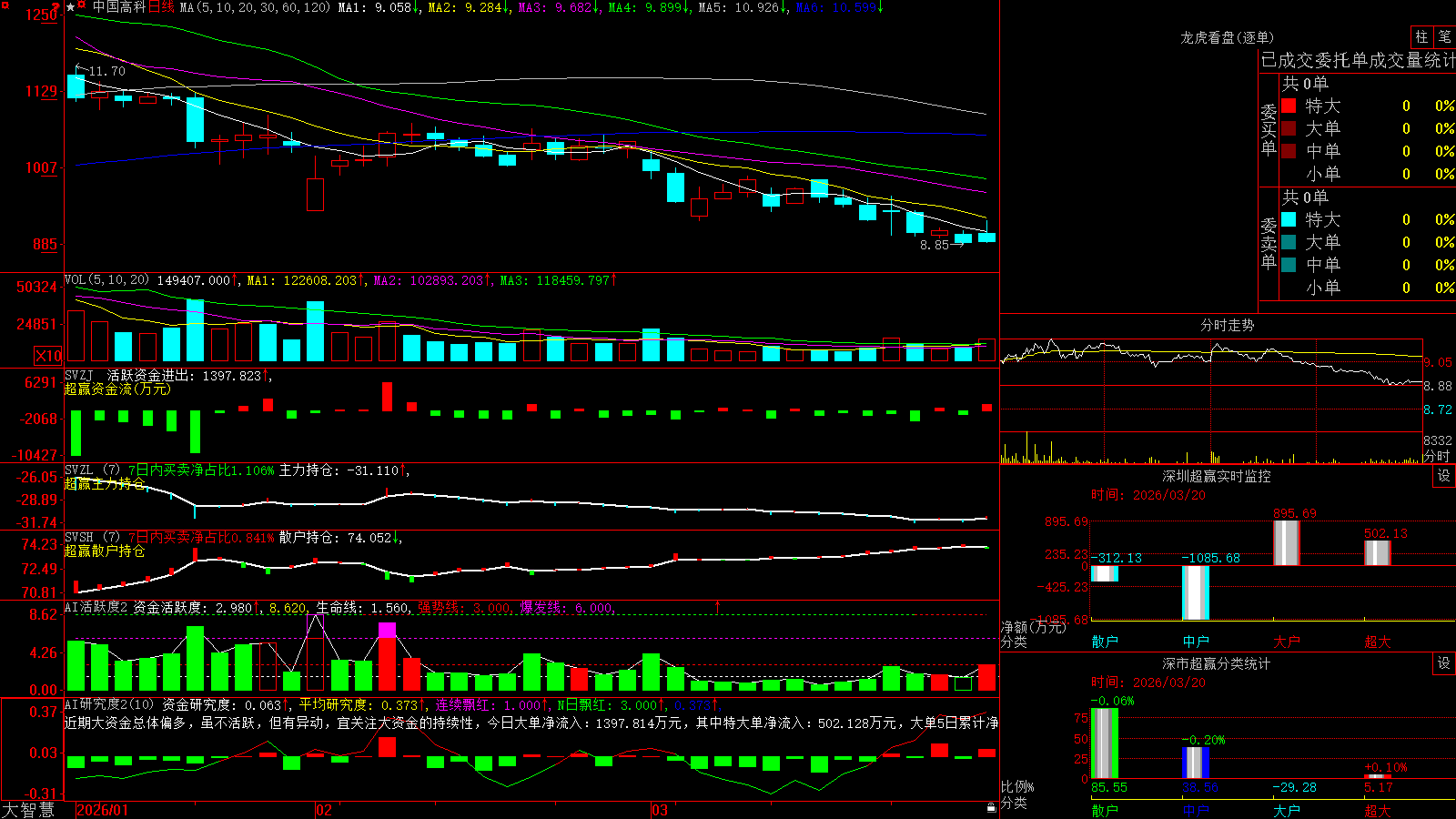The height and width of the screenshot is (819, 1456).
Task: Click the AI研究度2(10) indicator name
Action: (x=109, y=704)
